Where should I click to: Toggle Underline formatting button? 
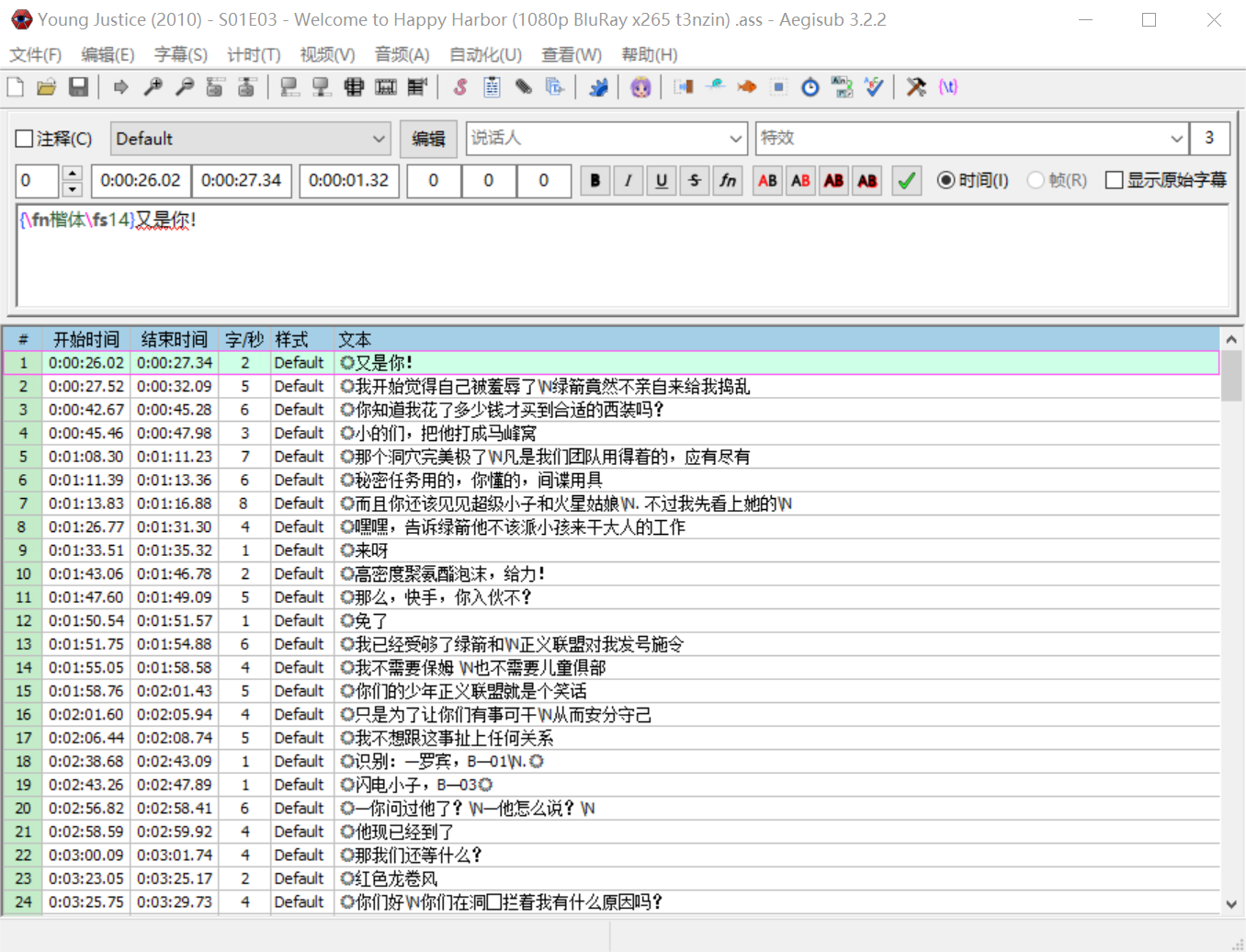662,180
